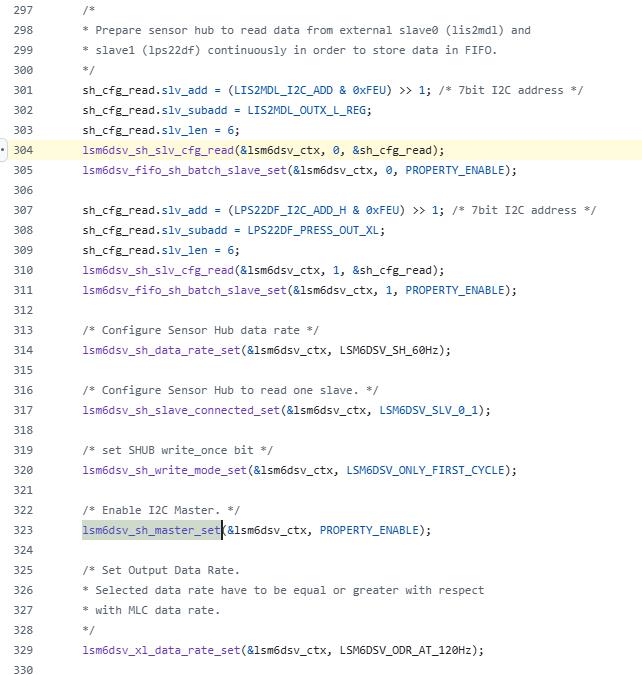Click slv_subadd member on line 302
Screen dimensions: 642x675
point(194,111)
